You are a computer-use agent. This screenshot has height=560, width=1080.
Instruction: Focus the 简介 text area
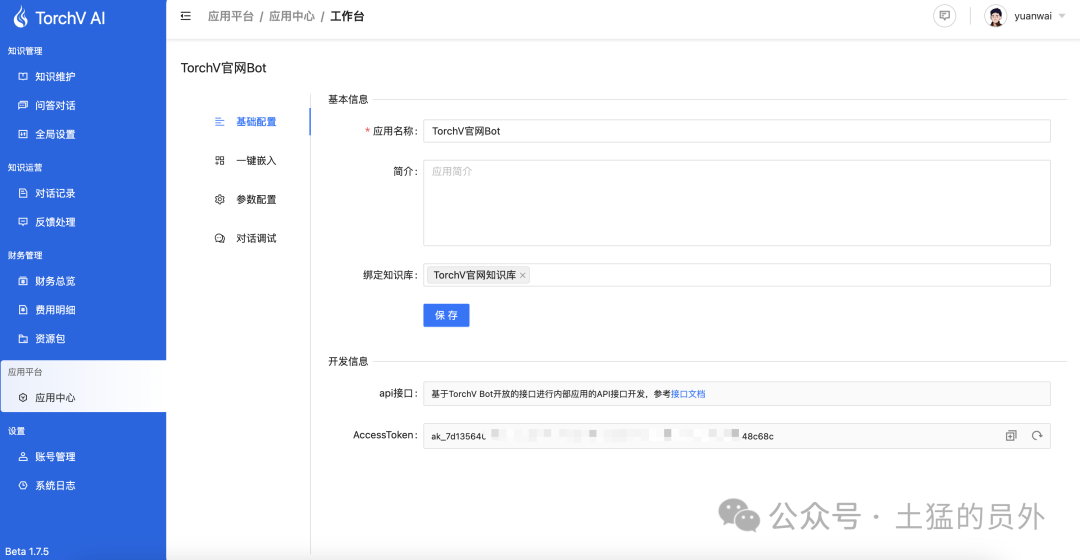pos(736,203)
